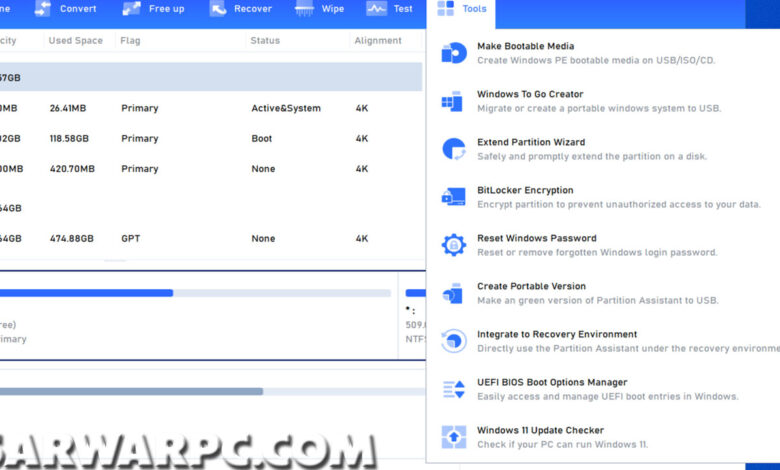Click the small blue bar of NTFS partition
The height and width of the screenshot is (470, 780).
click(x=415, y=293)
